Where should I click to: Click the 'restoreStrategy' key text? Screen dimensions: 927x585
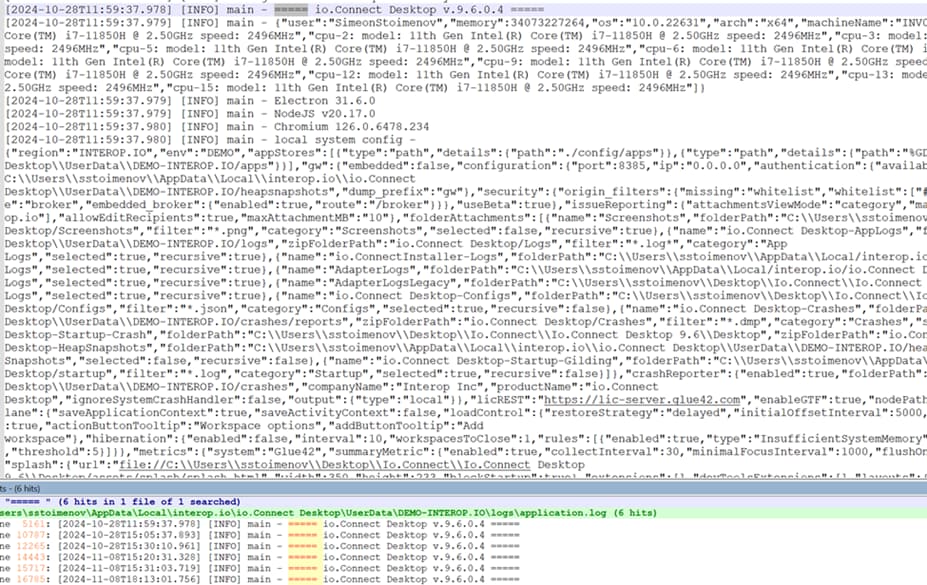click(595, 412)
